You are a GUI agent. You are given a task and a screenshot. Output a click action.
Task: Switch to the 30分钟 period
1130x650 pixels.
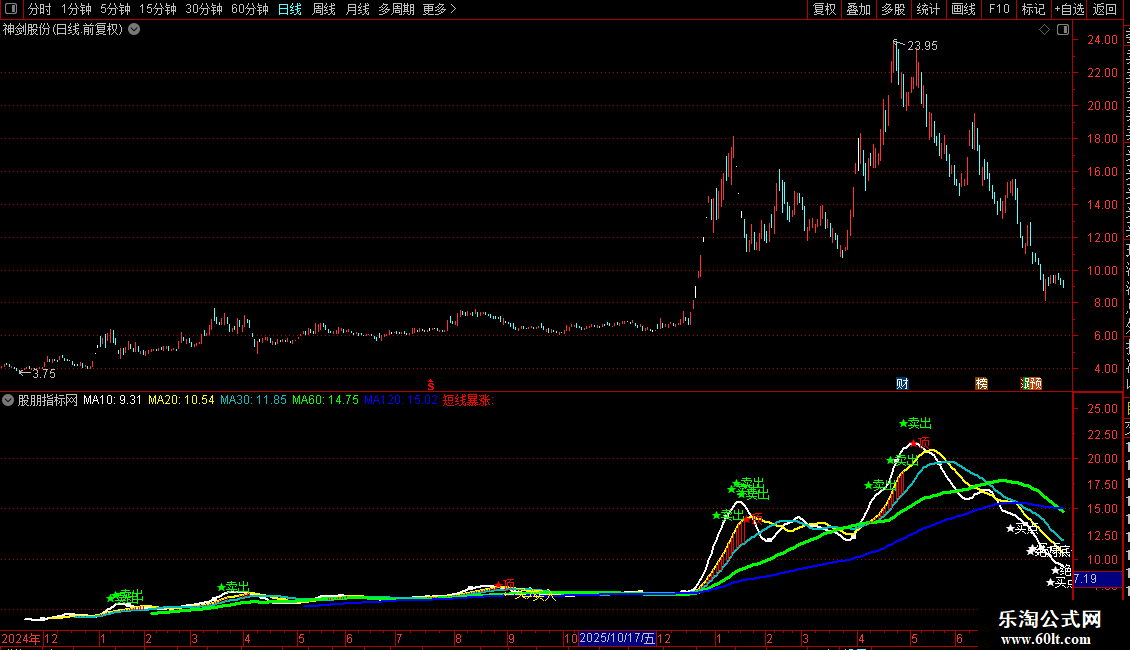point(203,9)
